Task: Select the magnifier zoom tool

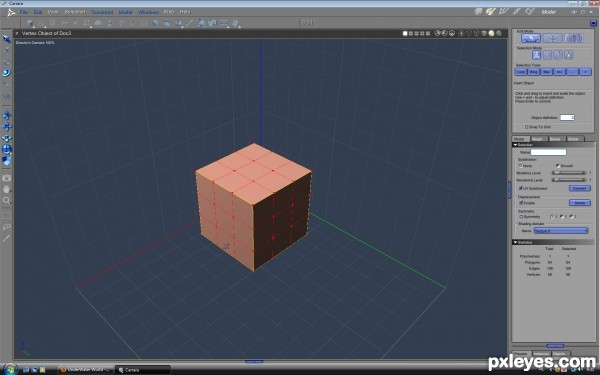Action: click(7, 200)
